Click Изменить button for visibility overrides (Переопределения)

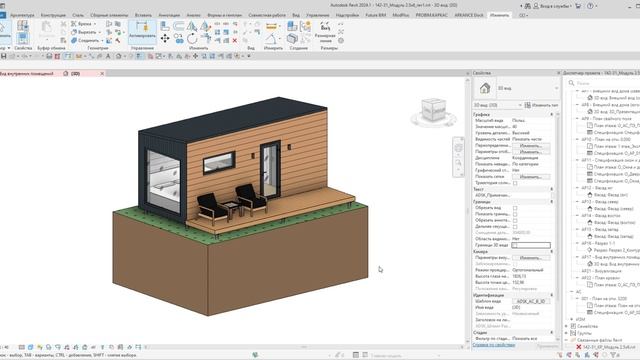click(x=531, y=146)
